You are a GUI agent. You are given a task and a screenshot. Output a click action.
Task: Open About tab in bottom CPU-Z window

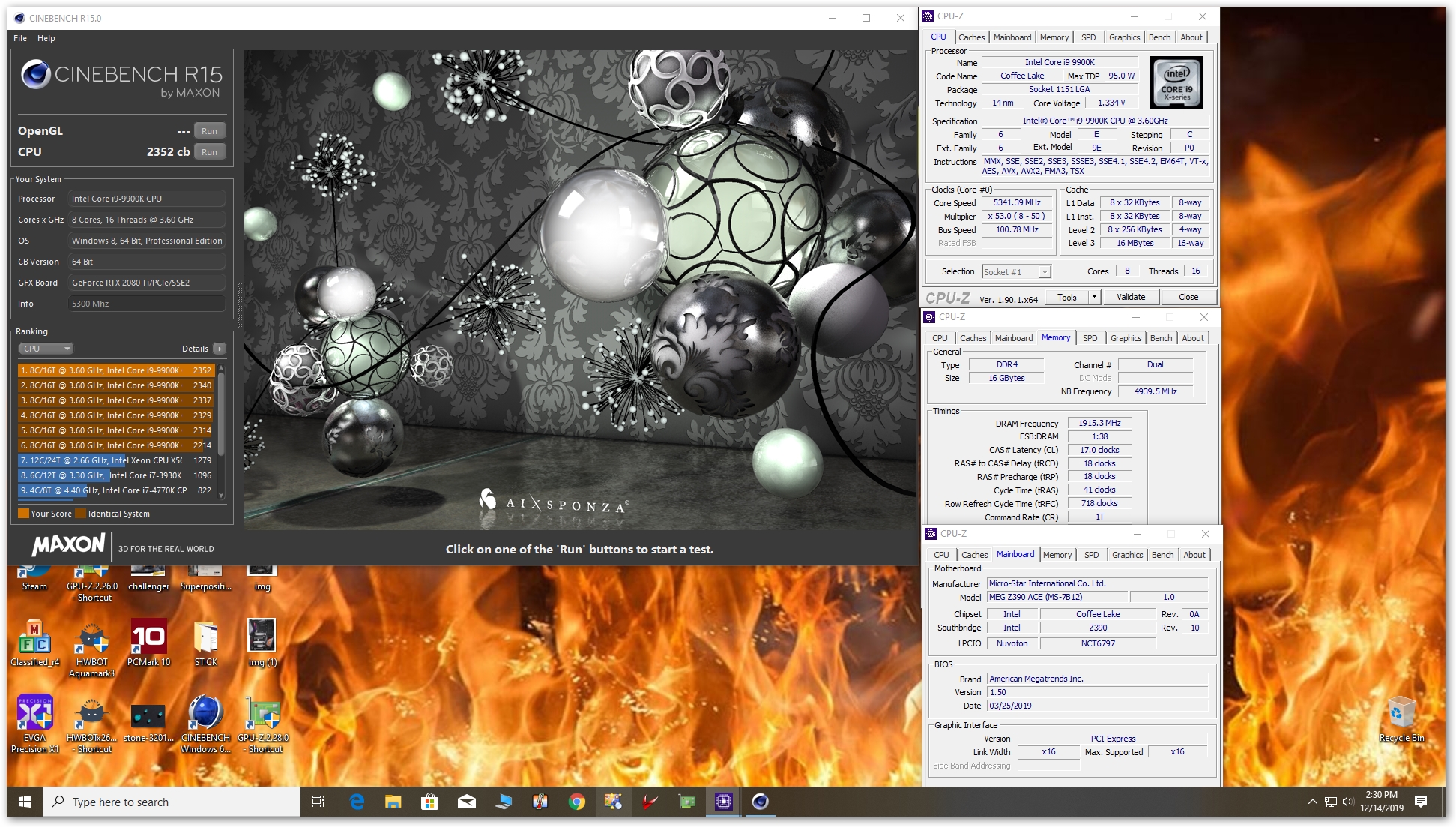(x=1194, y=555)
